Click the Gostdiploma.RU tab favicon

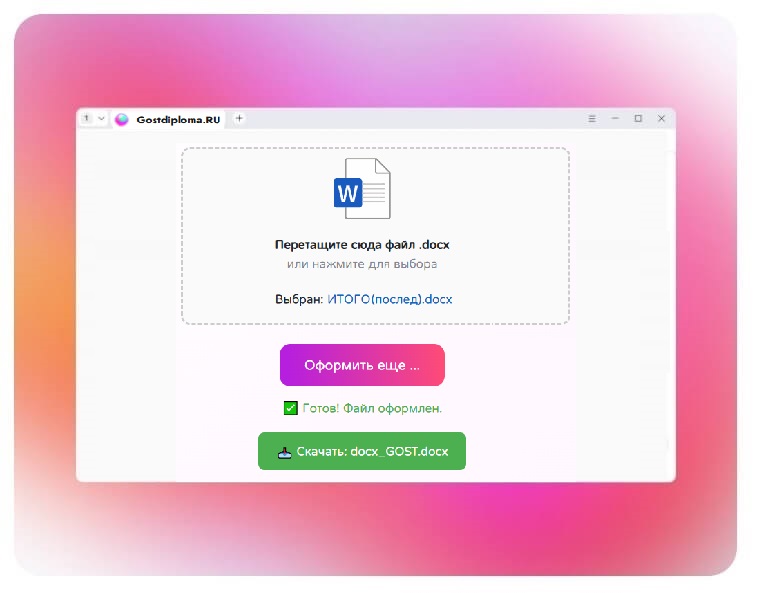[122, 119]
